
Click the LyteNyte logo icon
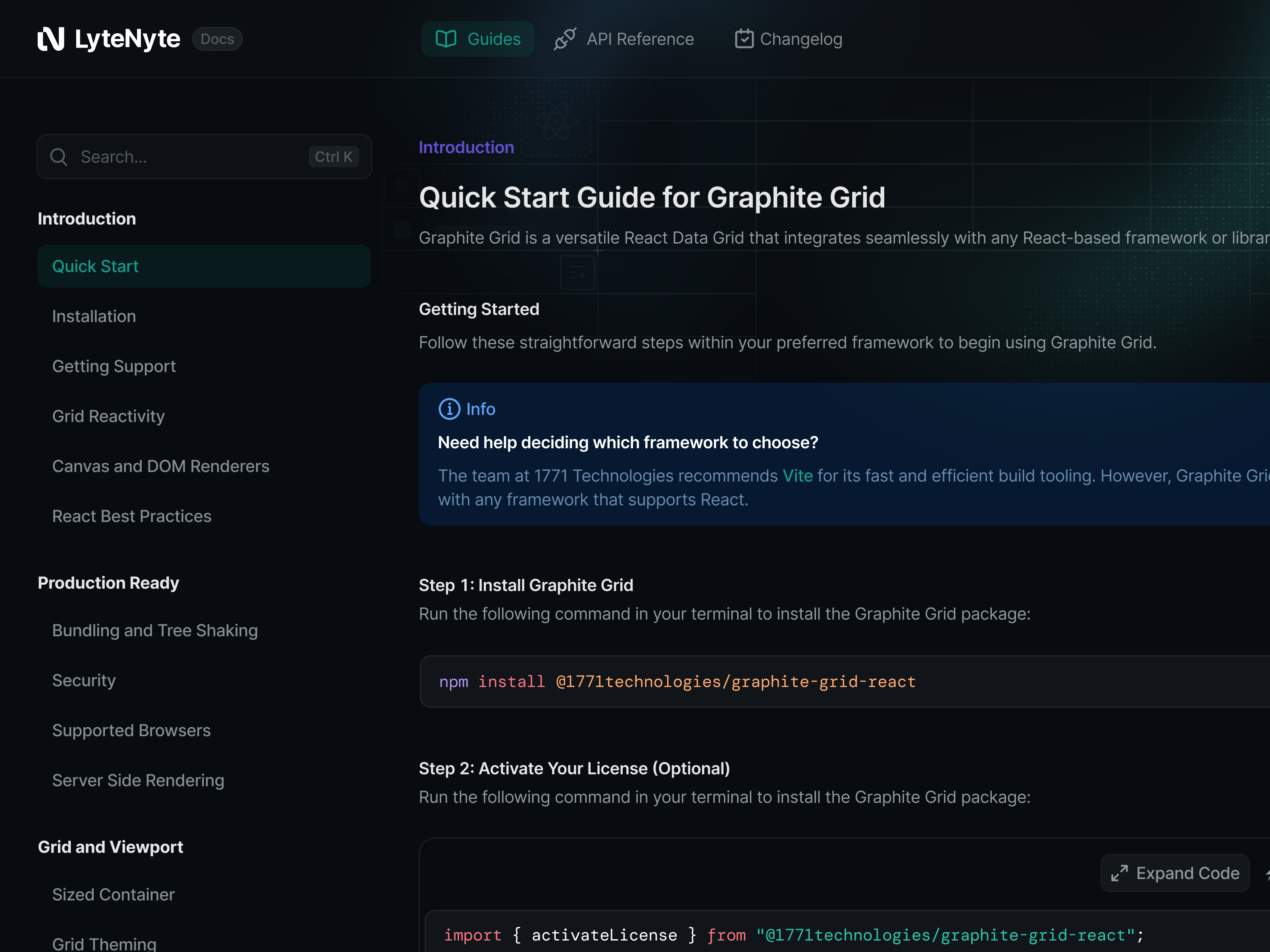click(51, 38)
